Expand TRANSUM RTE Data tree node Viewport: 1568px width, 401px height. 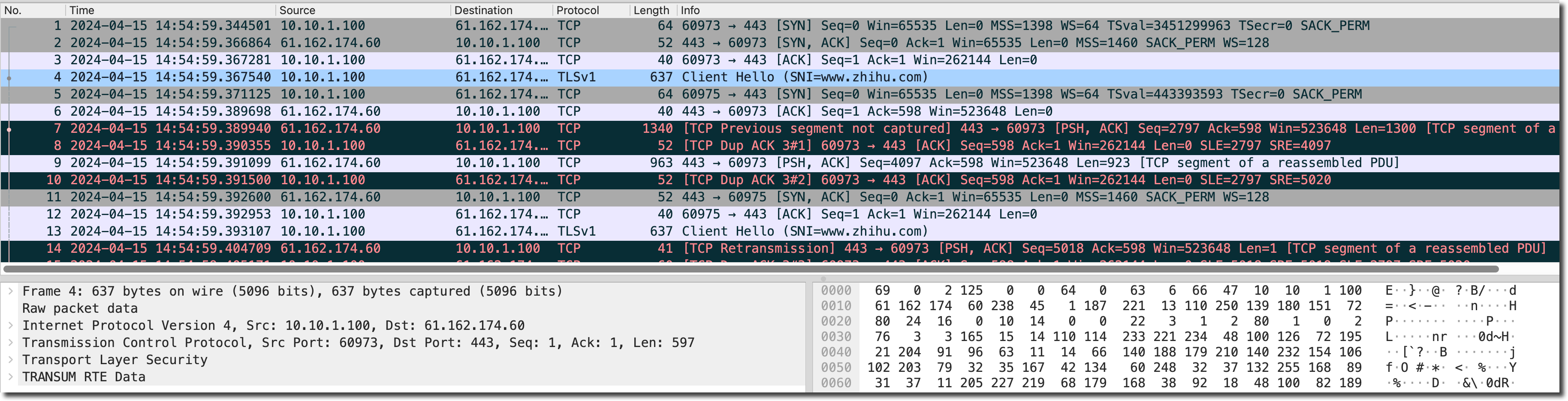point(10,377)
